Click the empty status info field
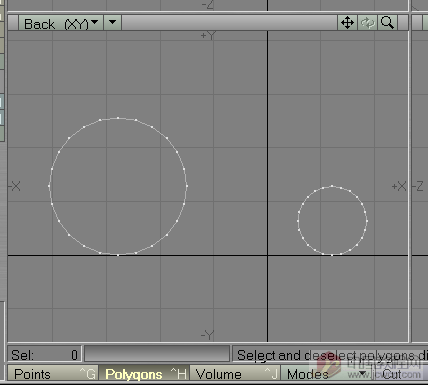The image size is (428, 385). (157, 354)
